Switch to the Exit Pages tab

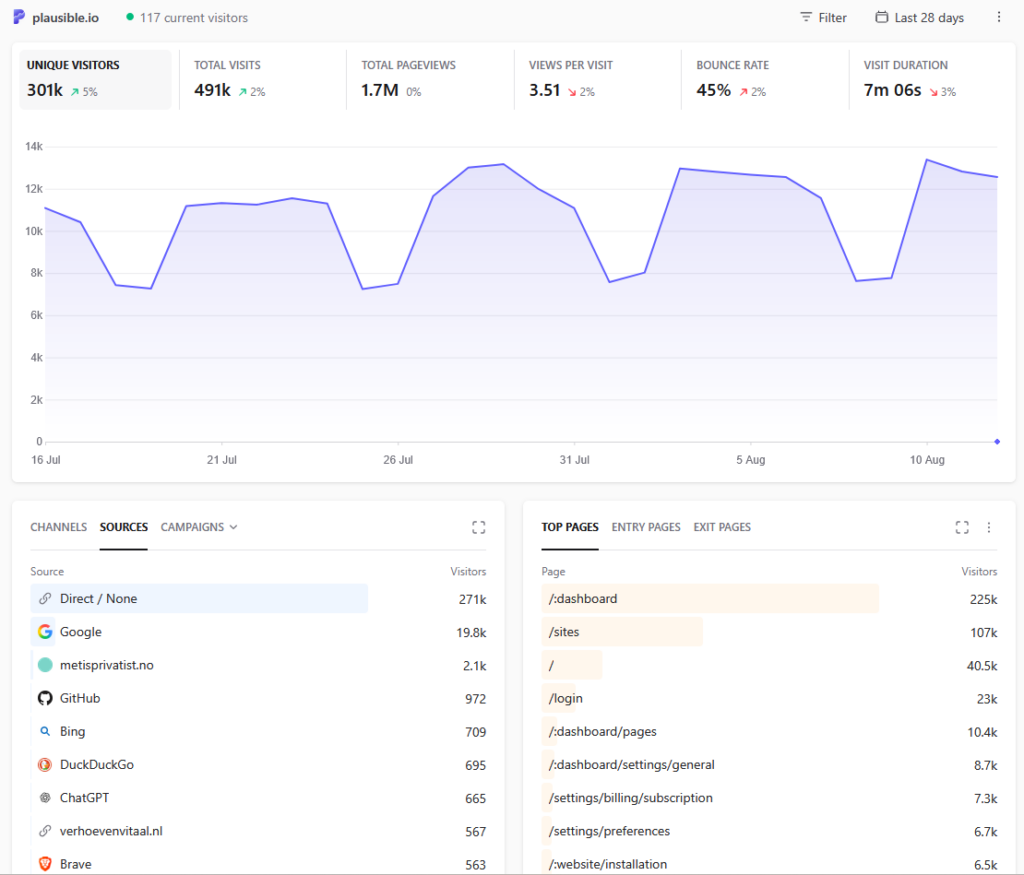[x=722, y=527]
